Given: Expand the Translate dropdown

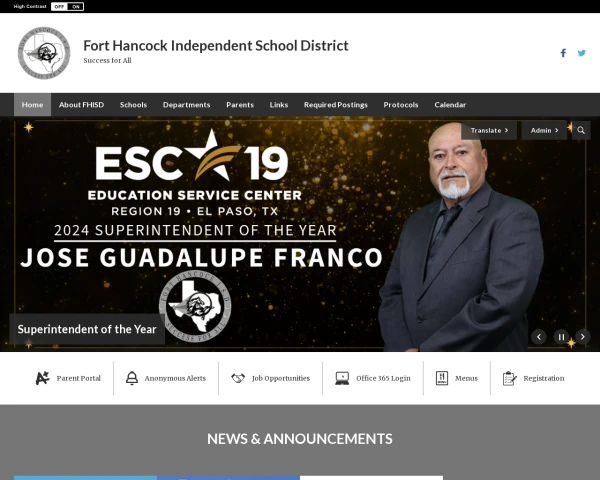Looking at the screenshot, I should (x=489, y=131).
